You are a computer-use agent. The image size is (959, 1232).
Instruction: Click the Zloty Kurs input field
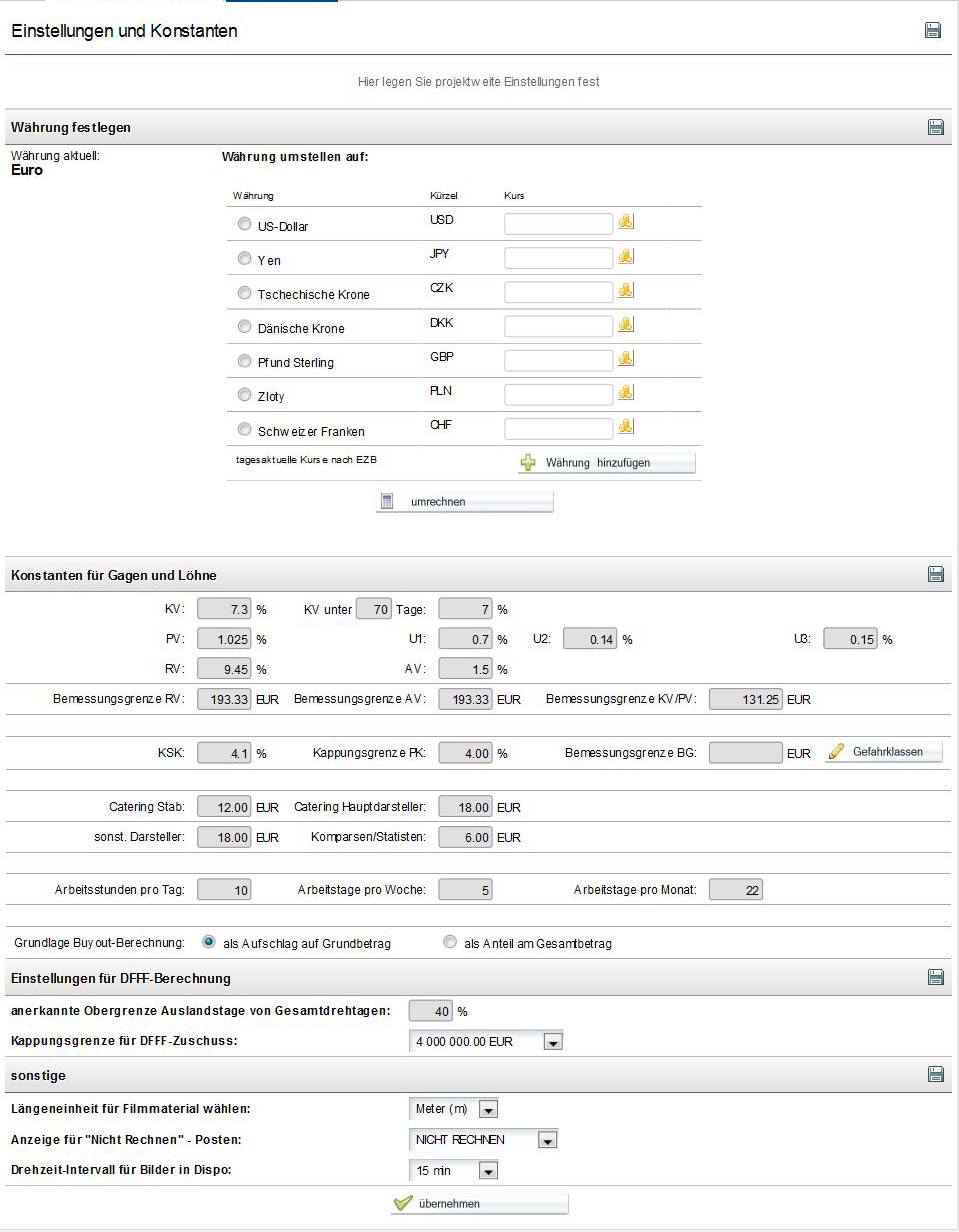pos(558,395)
